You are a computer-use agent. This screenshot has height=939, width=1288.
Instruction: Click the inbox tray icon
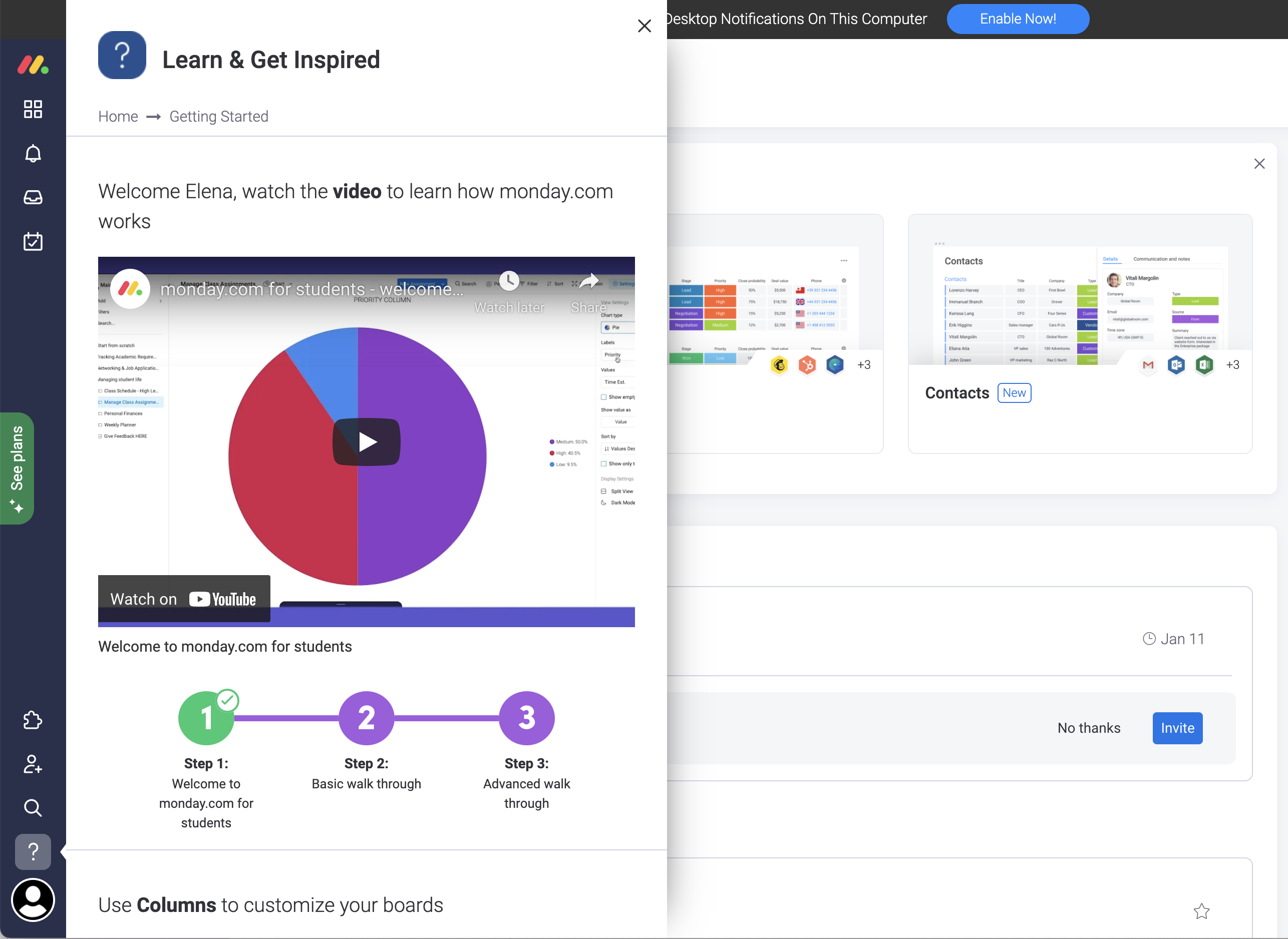coord(32,196)
